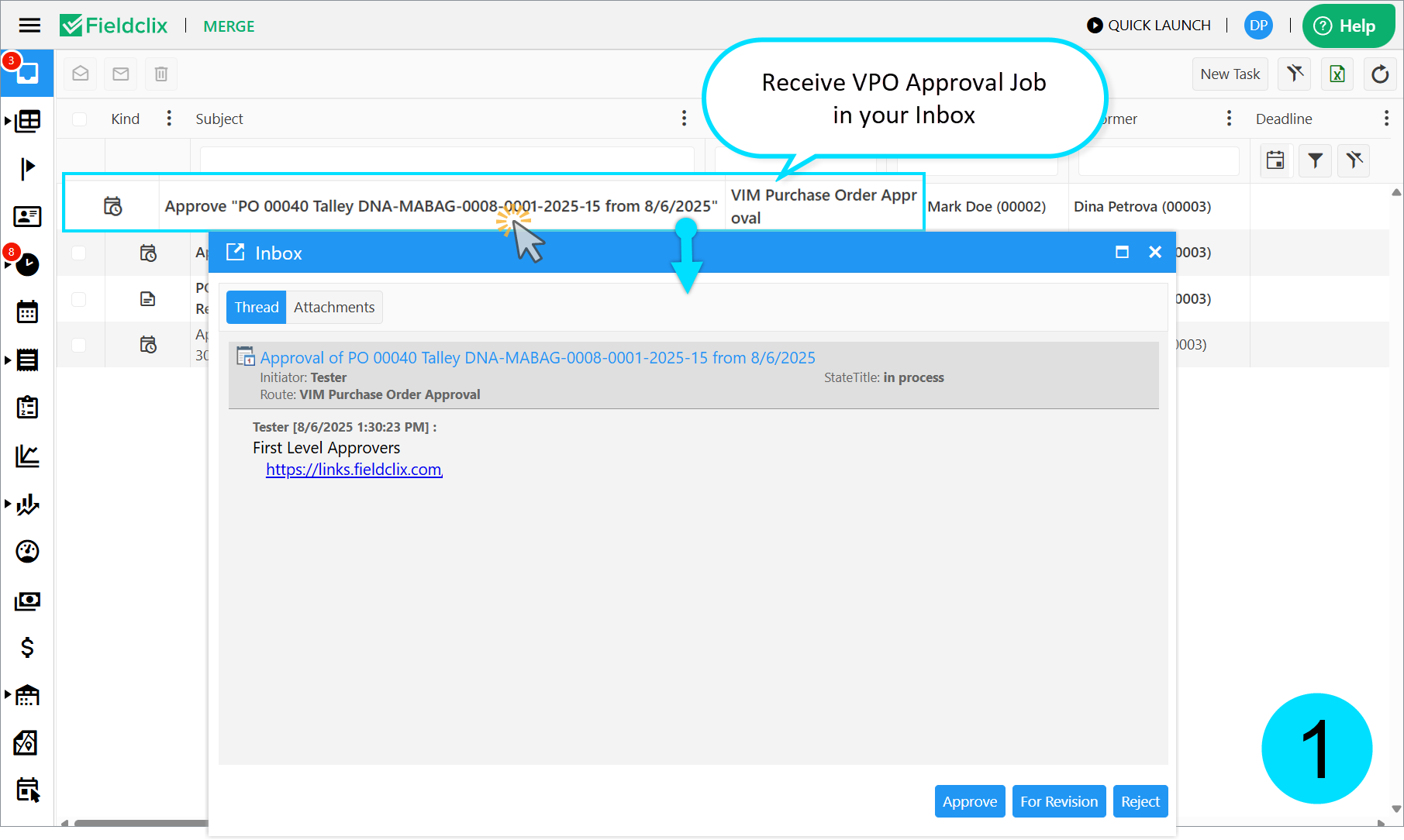The width and height of the screenshot is (1404, 840).
Task: Refresh the inbox list
Action: click(1380, 74)
